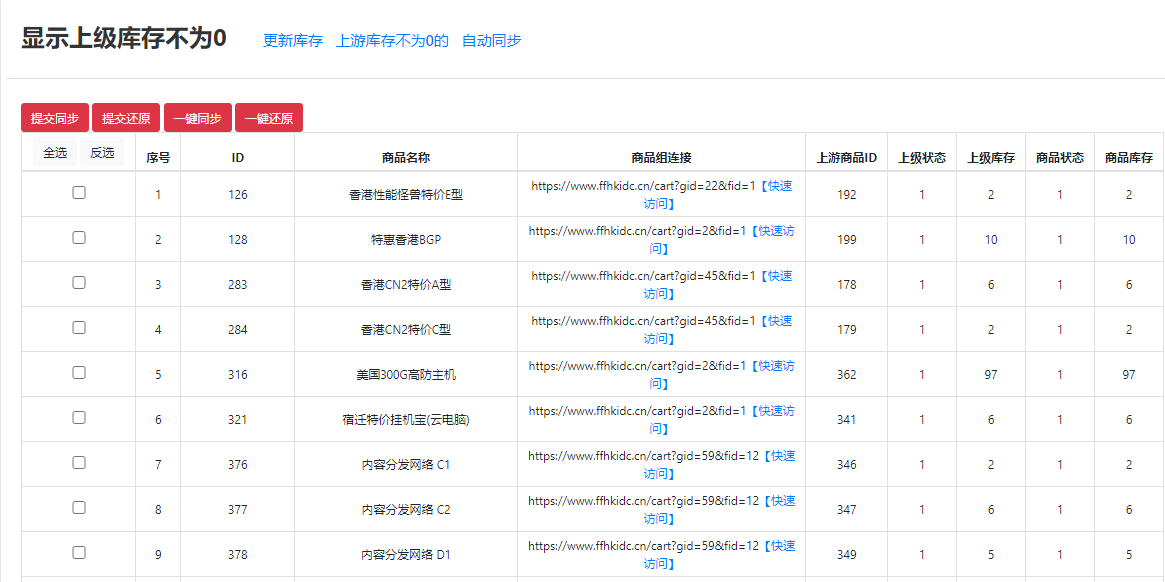
Task: Click upstream product ID 341
Action: [846, 420]
